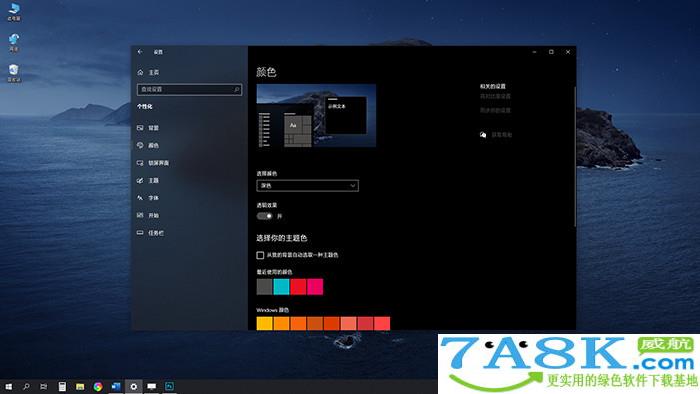The width and height of the screenshot is (700, 394).
Task: Pick the cyan recently used color
Action: [281, 286]
